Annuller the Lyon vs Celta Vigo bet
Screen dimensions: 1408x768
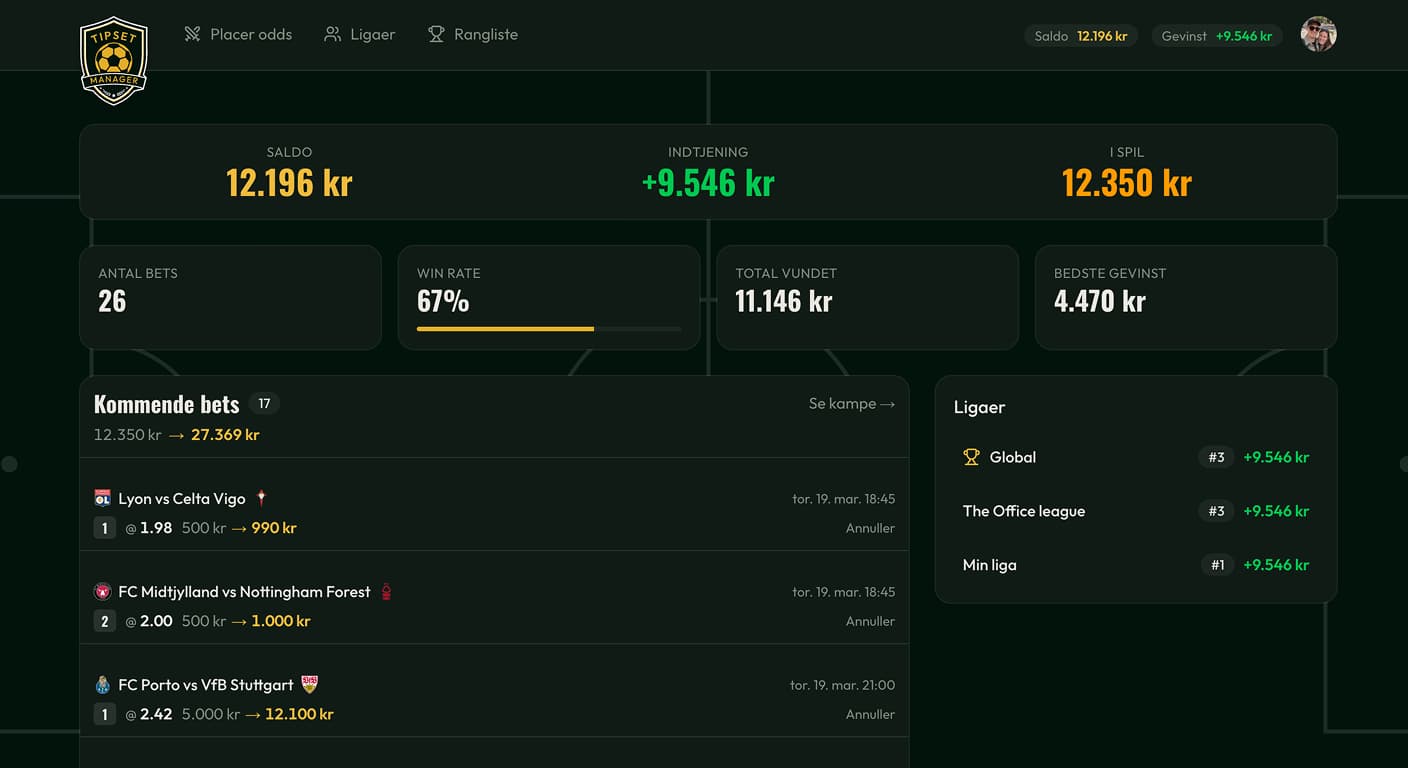(870, 527)
